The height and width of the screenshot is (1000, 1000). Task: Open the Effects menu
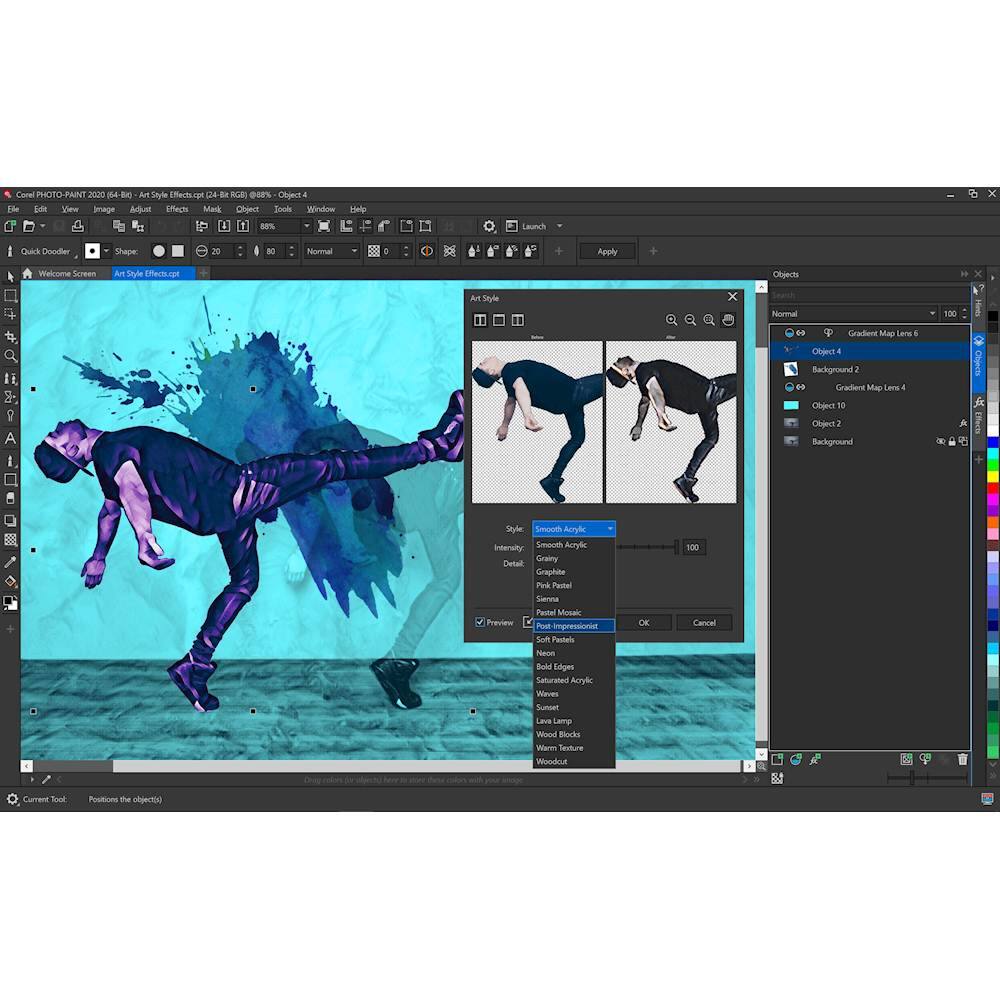pyautogui.click(x=177, y=209)
